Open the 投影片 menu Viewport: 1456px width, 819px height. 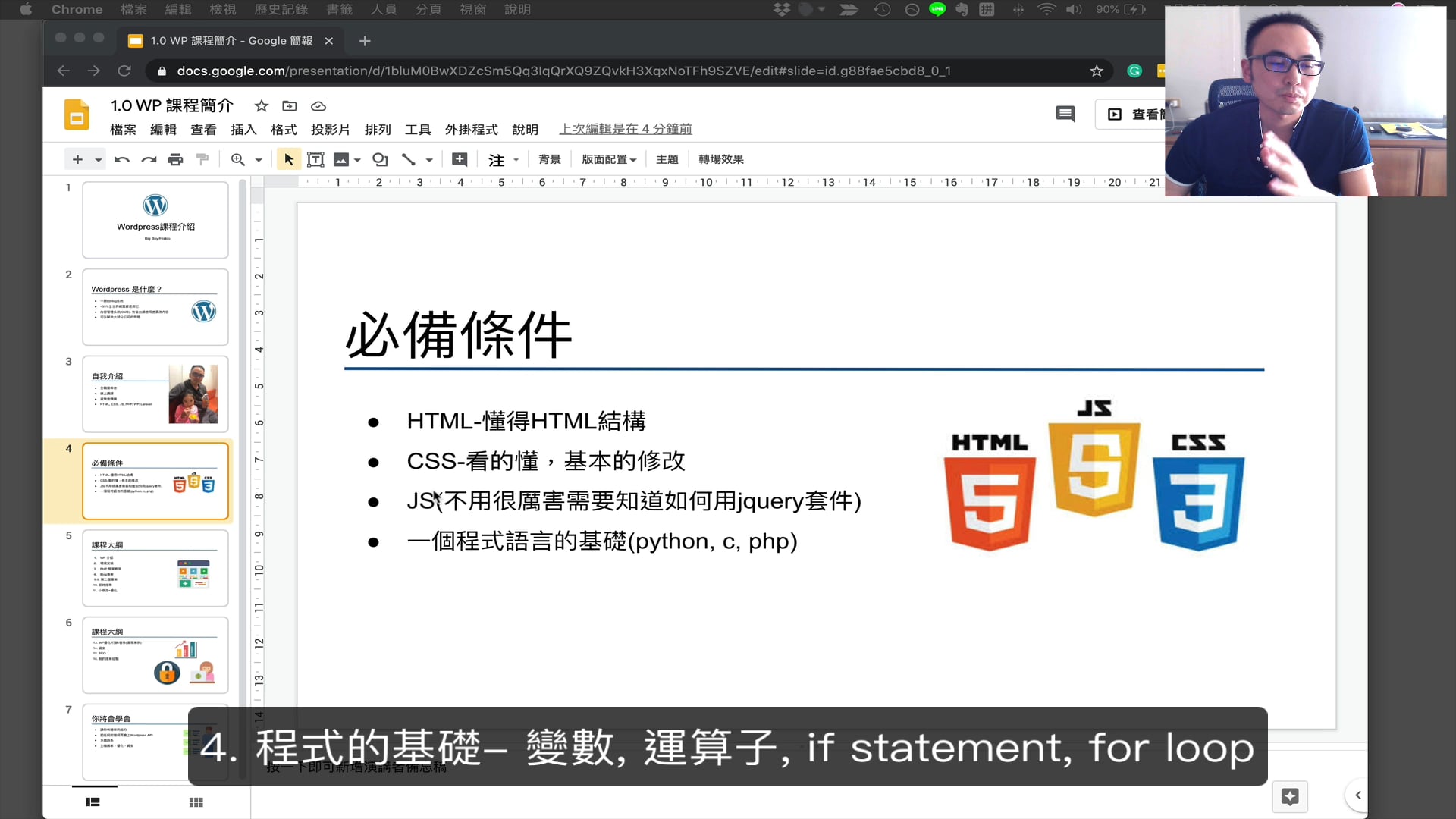[x=331, y=129]
